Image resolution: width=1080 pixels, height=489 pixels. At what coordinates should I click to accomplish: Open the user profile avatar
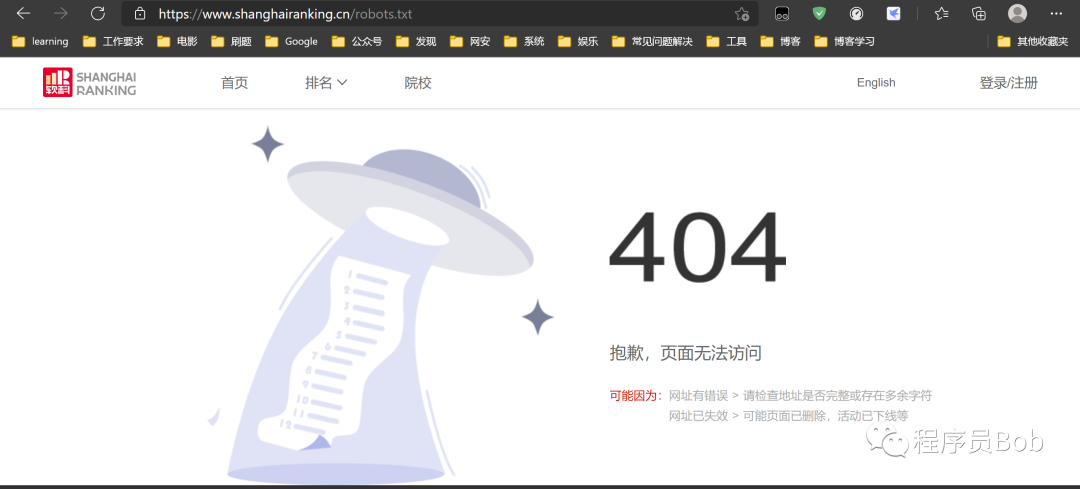[1017, 13]
